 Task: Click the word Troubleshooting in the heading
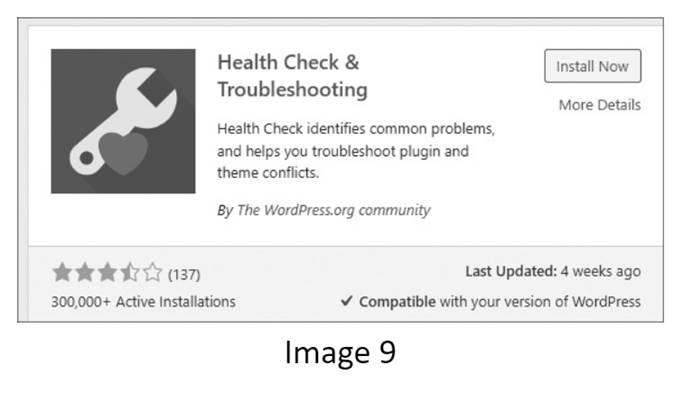292,90
